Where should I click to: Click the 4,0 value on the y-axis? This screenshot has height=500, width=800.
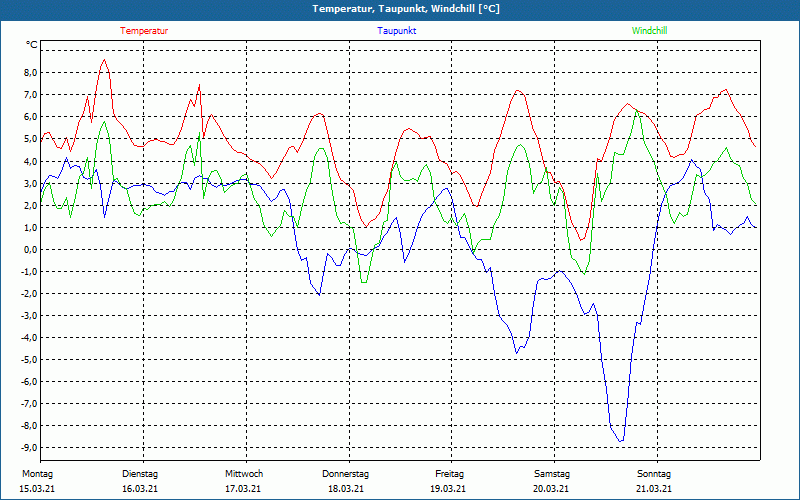coord(31,161)
